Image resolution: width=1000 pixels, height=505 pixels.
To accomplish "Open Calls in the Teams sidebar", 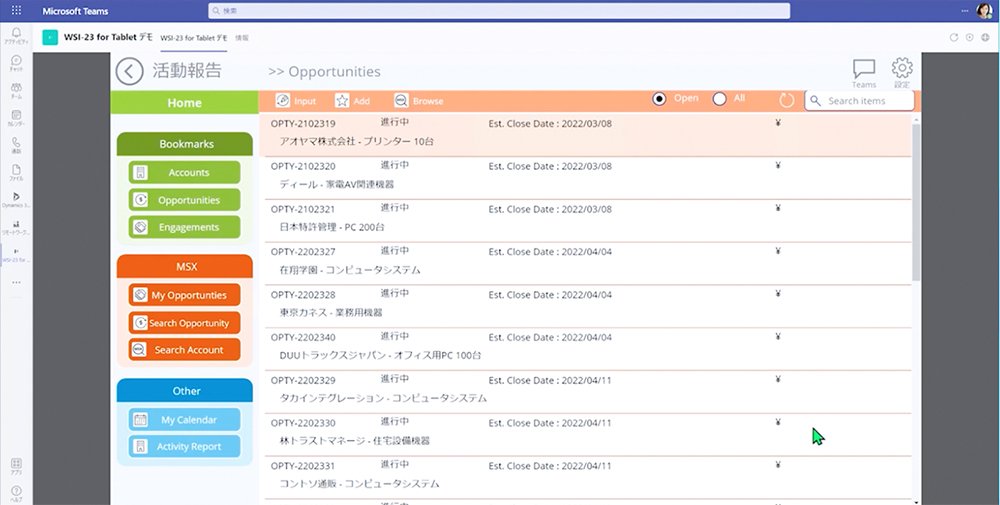I will 17,145.
